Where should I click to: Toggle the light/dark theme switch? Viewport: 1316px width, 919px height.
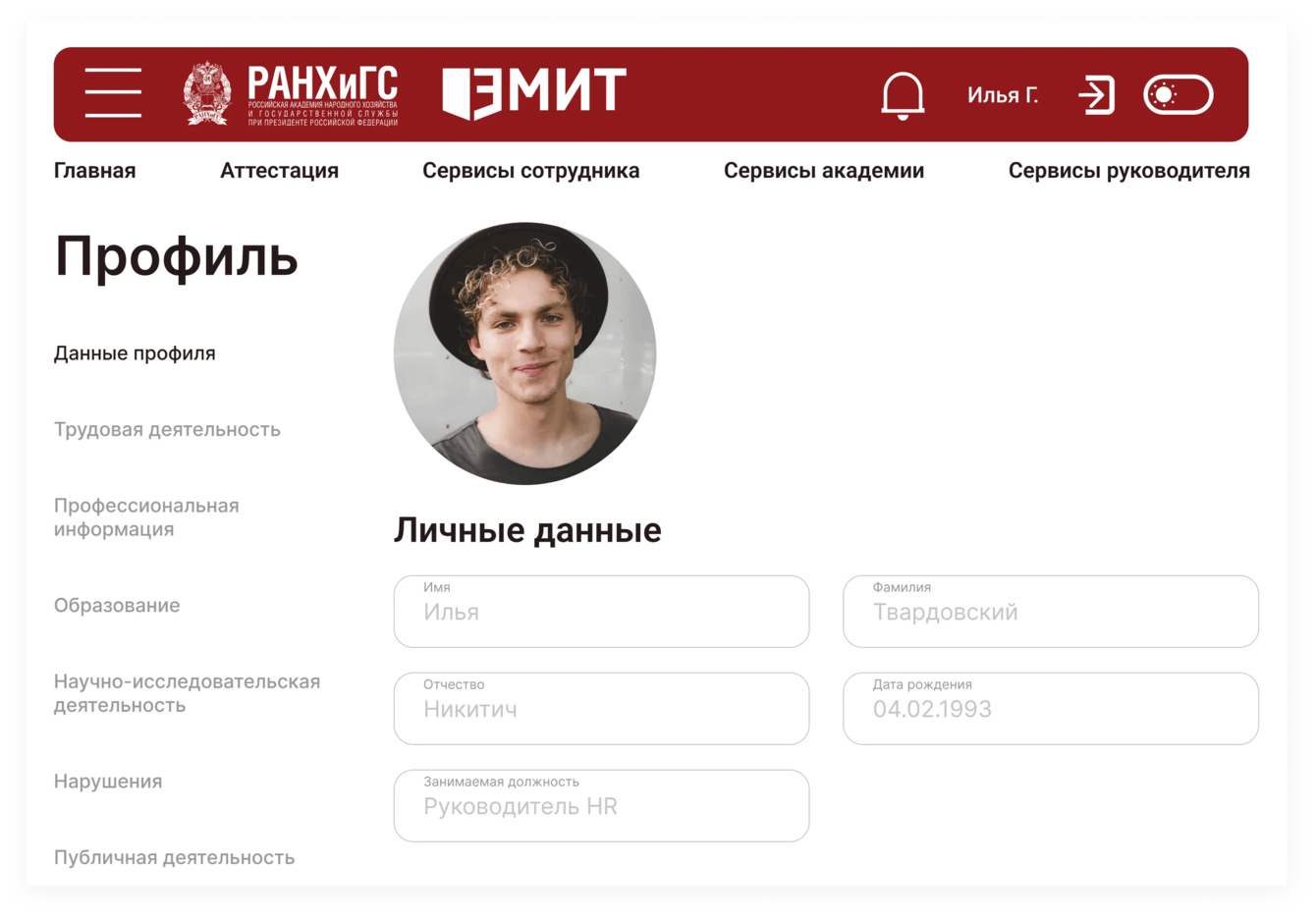tap(1179, 95)
